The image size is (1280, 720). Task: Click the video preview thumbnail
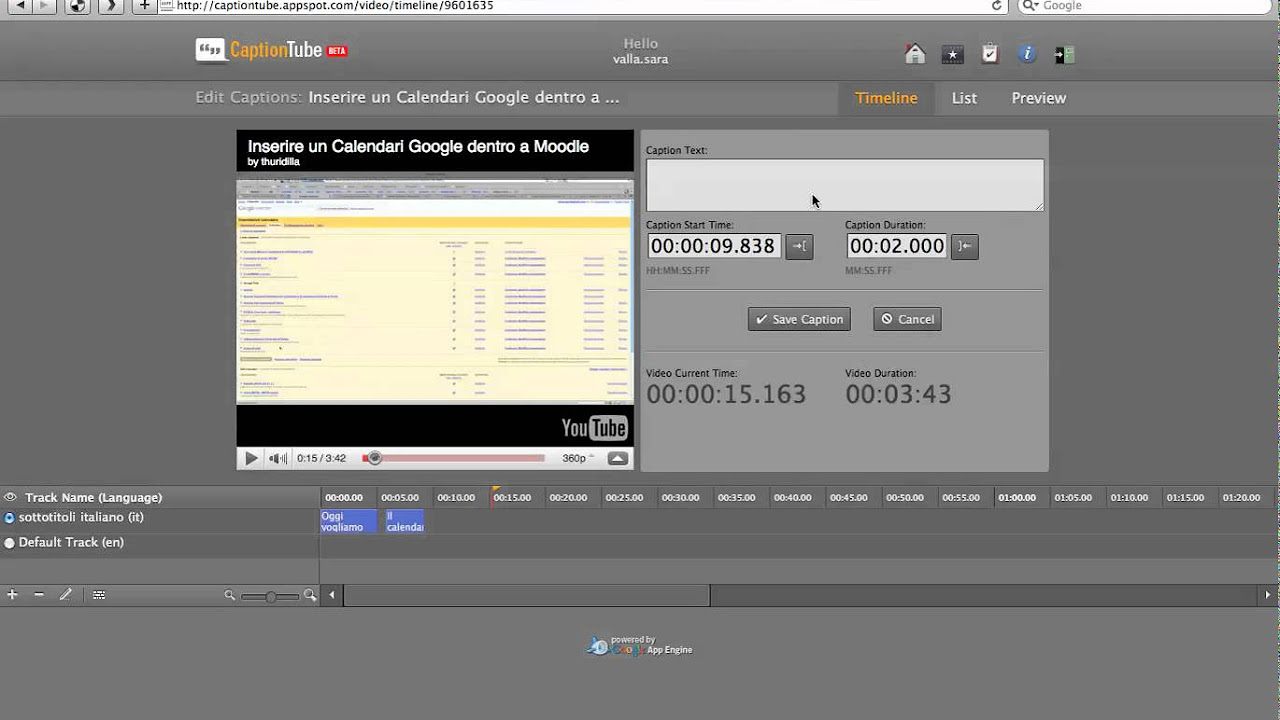(435, 291)
